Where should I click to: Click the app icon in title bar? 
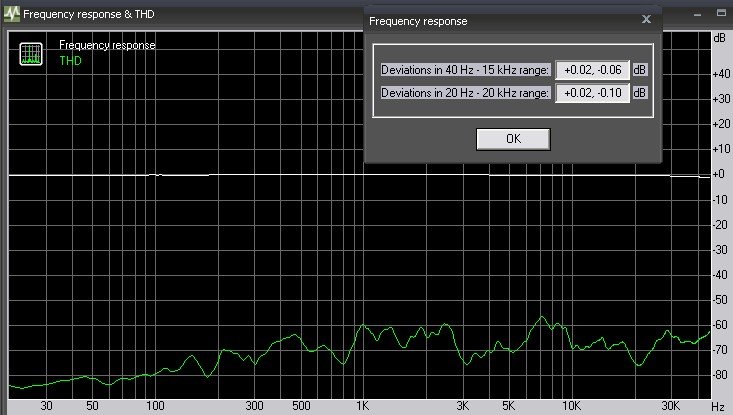click(12, 14)
